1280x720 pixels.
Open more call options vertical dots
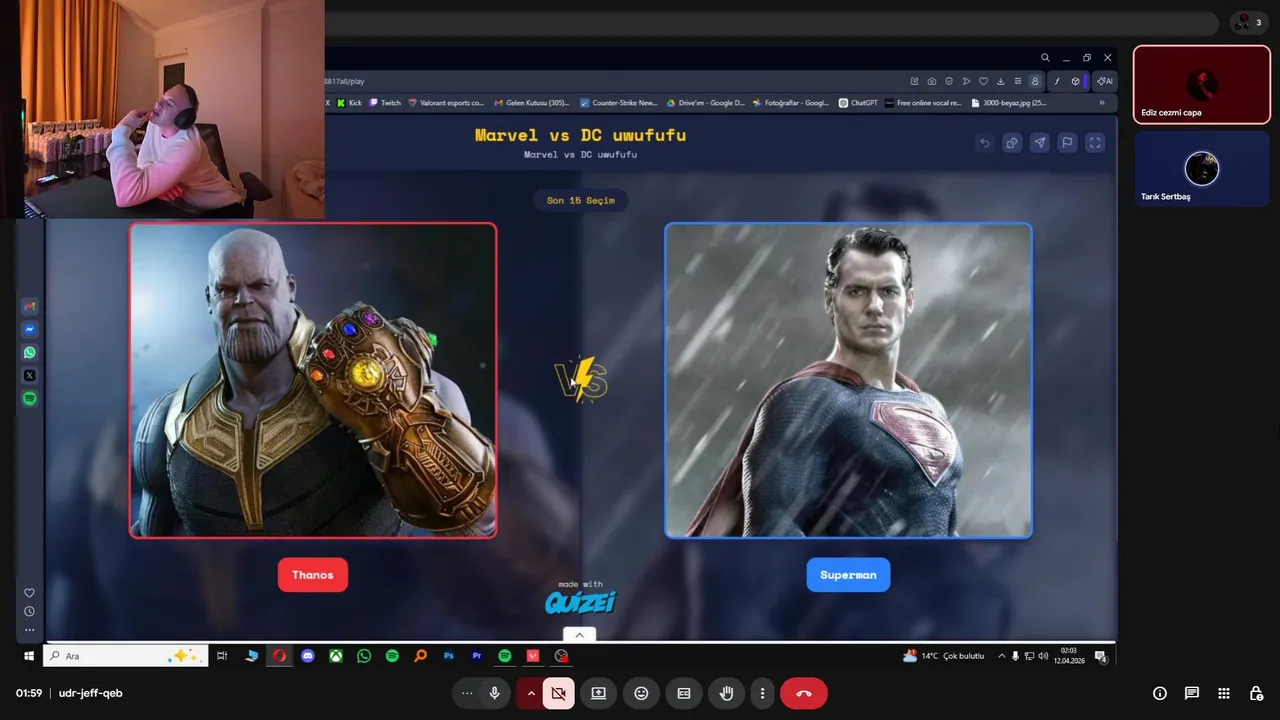(762, 693)
